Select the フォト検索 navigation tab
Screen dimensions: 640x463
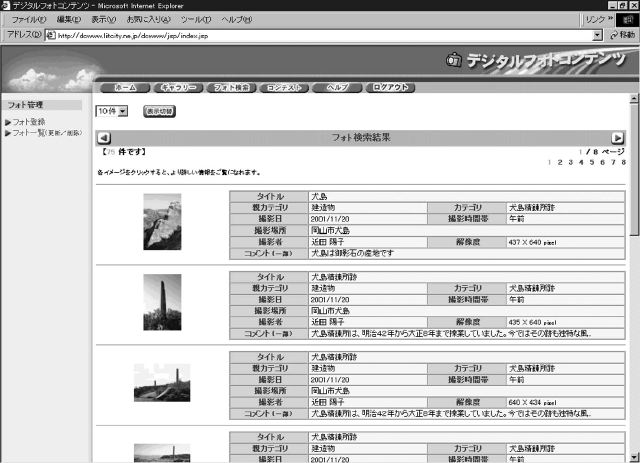tap(232, 87)
